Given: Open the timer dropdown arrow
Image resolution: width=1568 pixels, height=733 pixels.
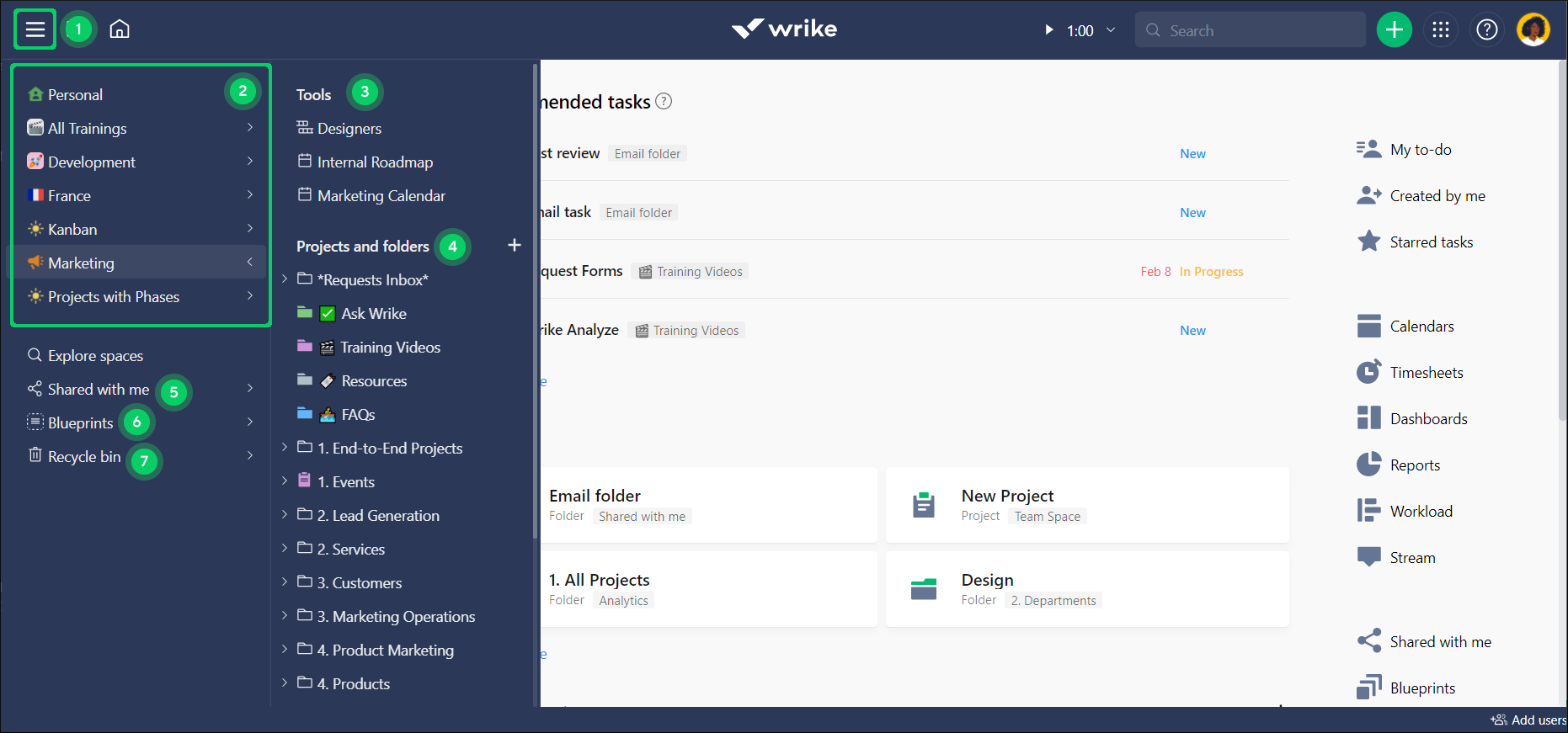Looking at the screenshot, I should point(1111,30).
